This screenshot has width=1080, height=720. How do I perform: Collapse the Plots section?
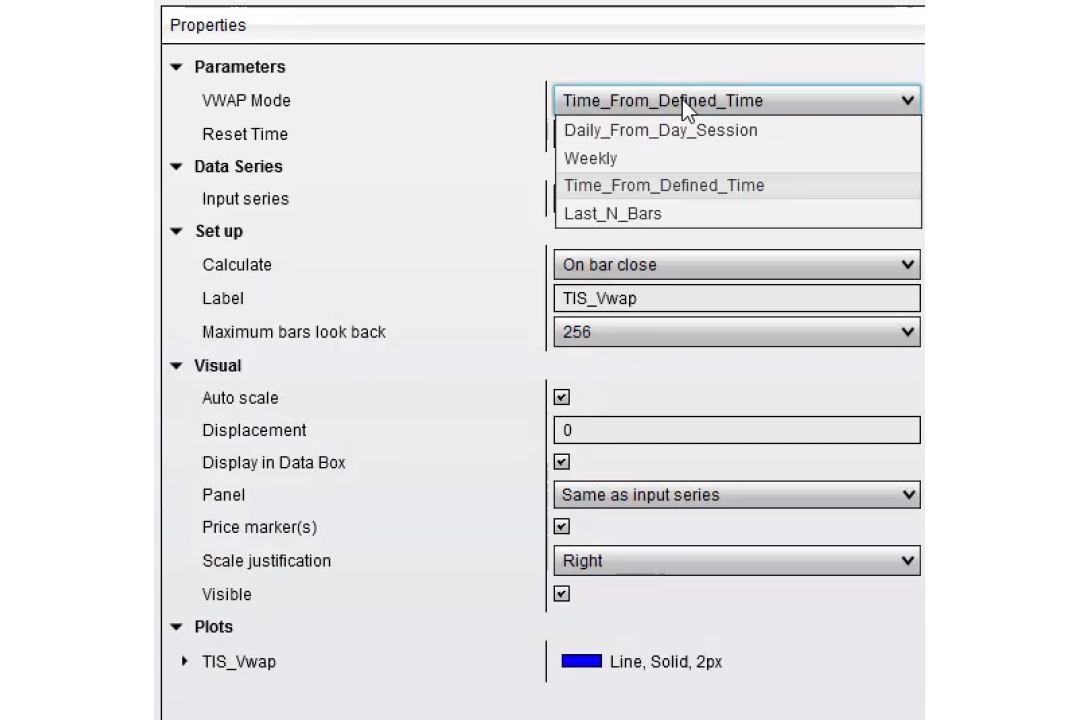(177, 627)
